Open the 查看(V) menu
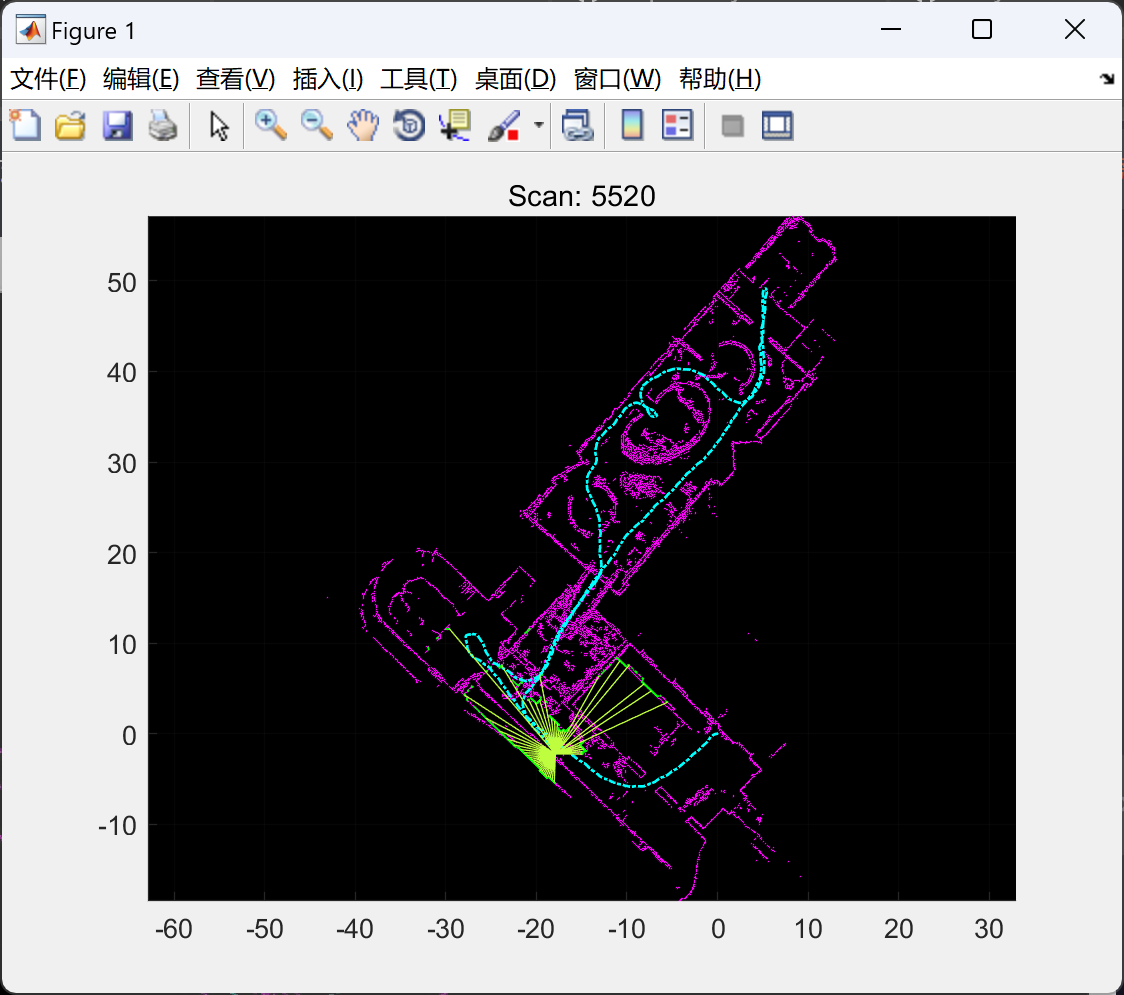 236,79
